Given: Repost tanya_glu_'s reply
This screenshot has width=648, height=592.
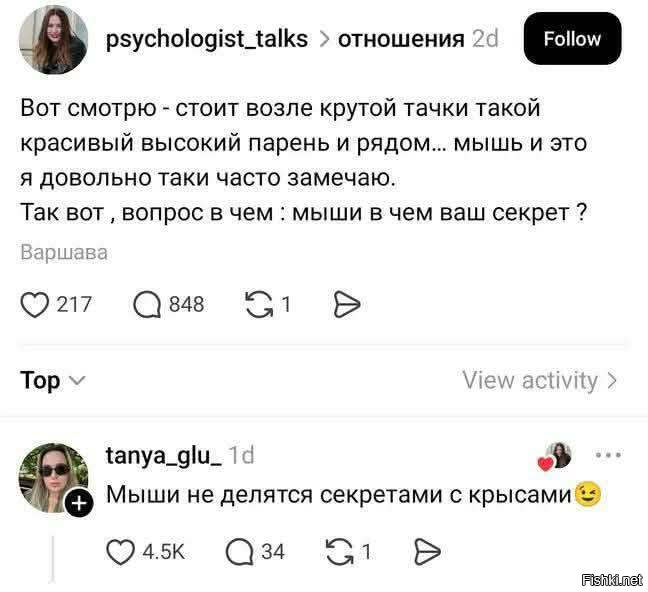Looking at the screenshot, I should [341, 551].
